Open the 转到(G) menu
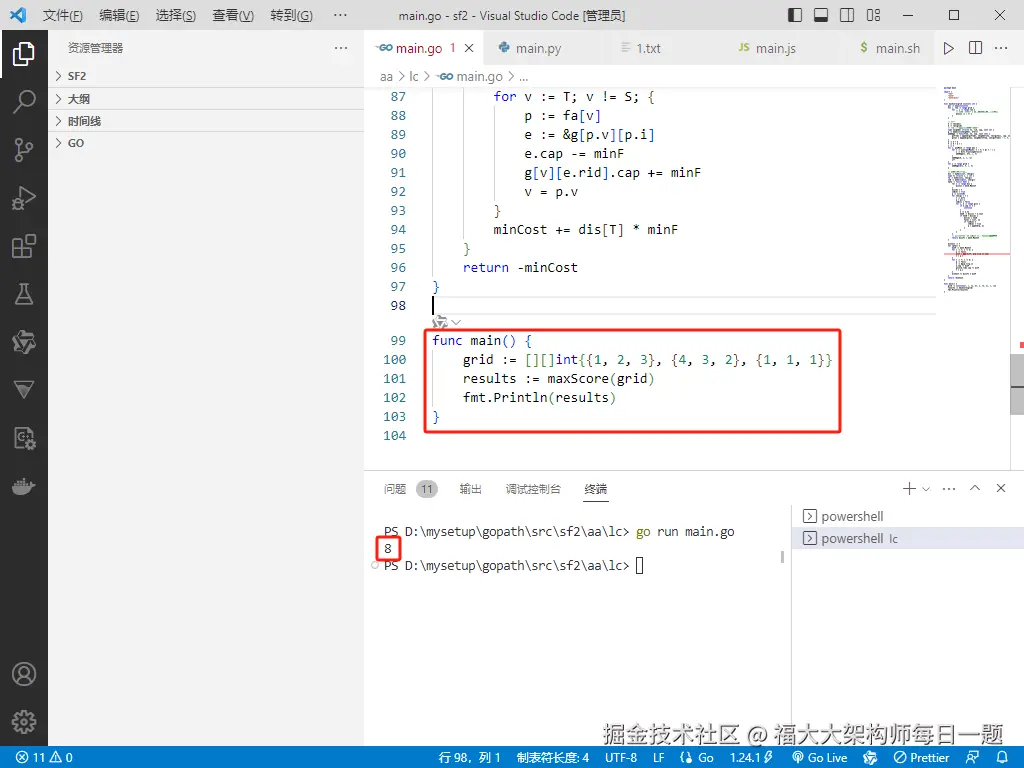The image size is (1024, 768). (291, 15)
